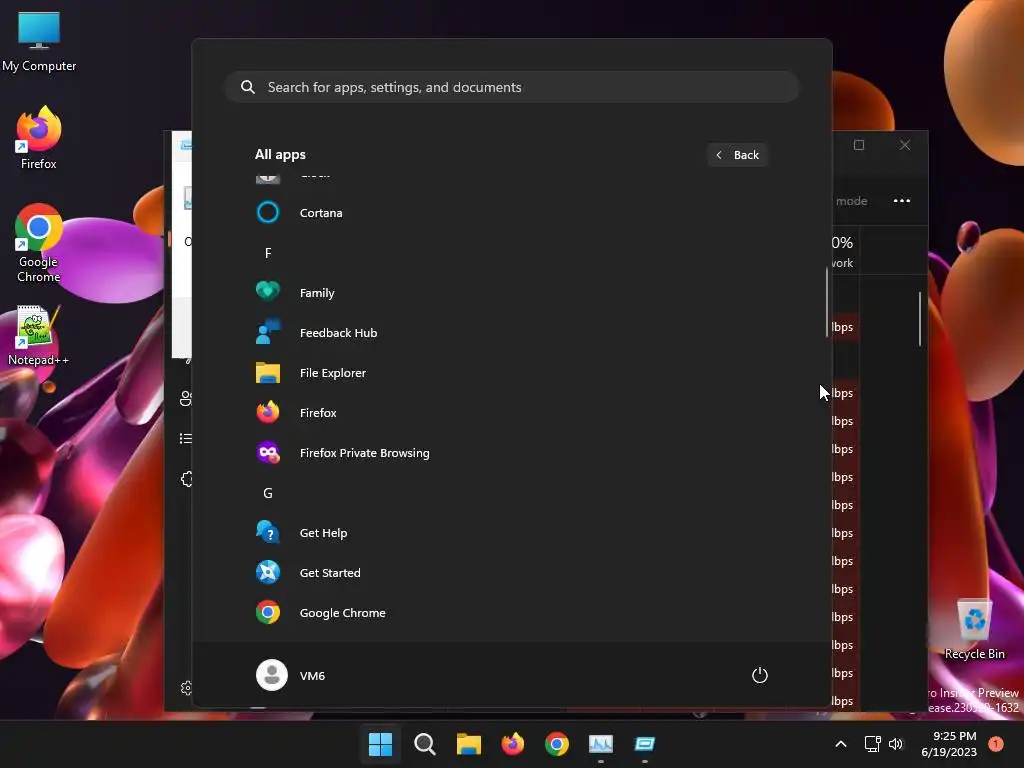Viewport: 1024px width, 768px height.
Task: Switch to the blue window app on taskbar
Action: coord(645,744)
